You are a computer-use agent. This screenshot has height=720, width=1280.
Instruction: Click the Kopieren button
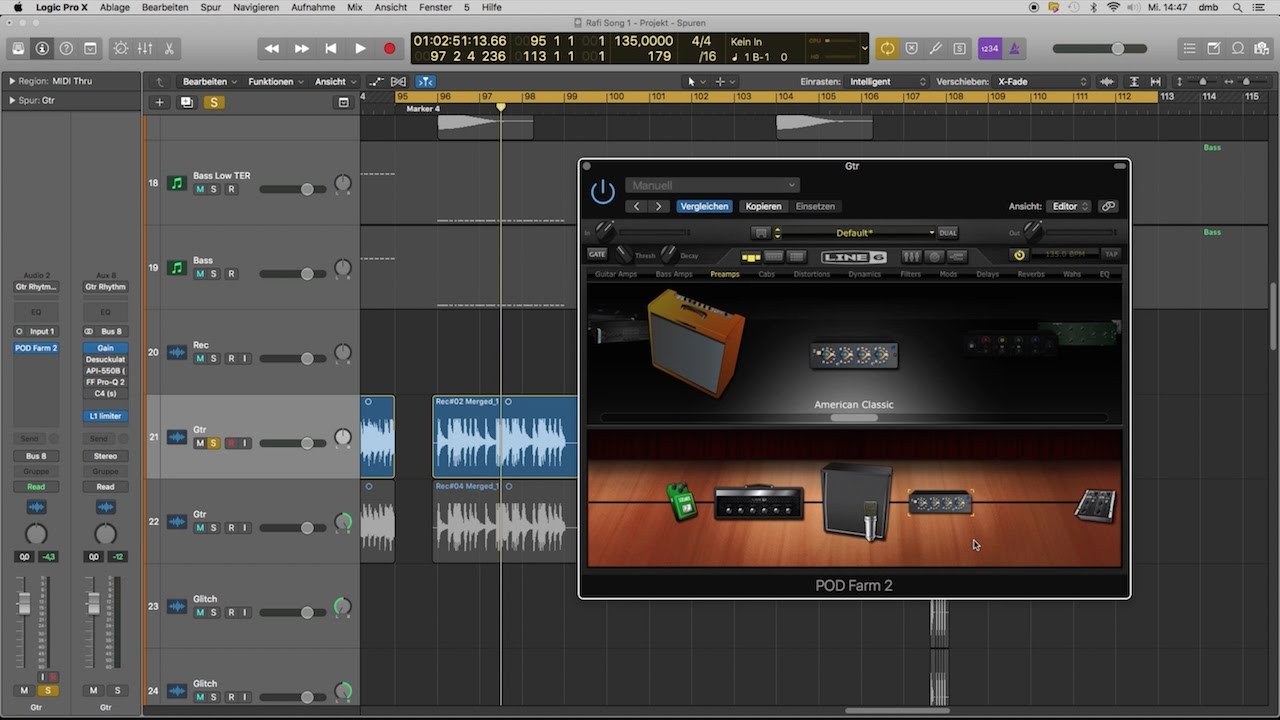[763, 206]
